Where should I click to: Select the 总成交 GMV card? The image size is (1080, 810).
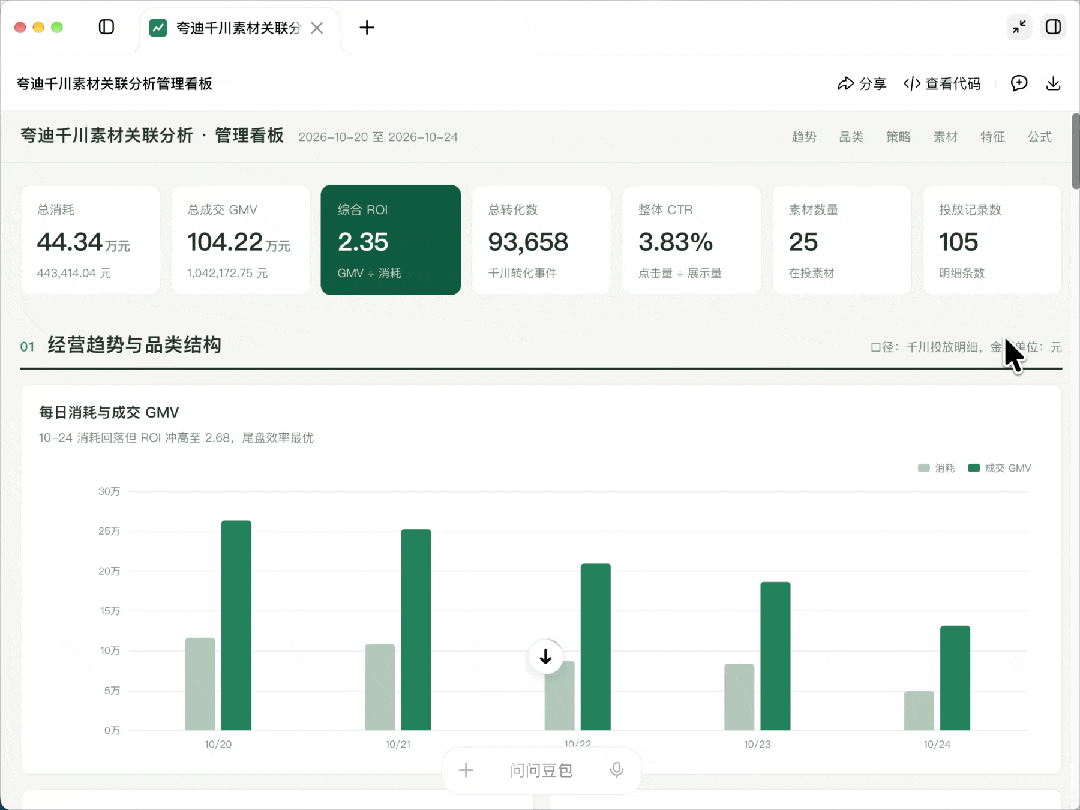240,240
